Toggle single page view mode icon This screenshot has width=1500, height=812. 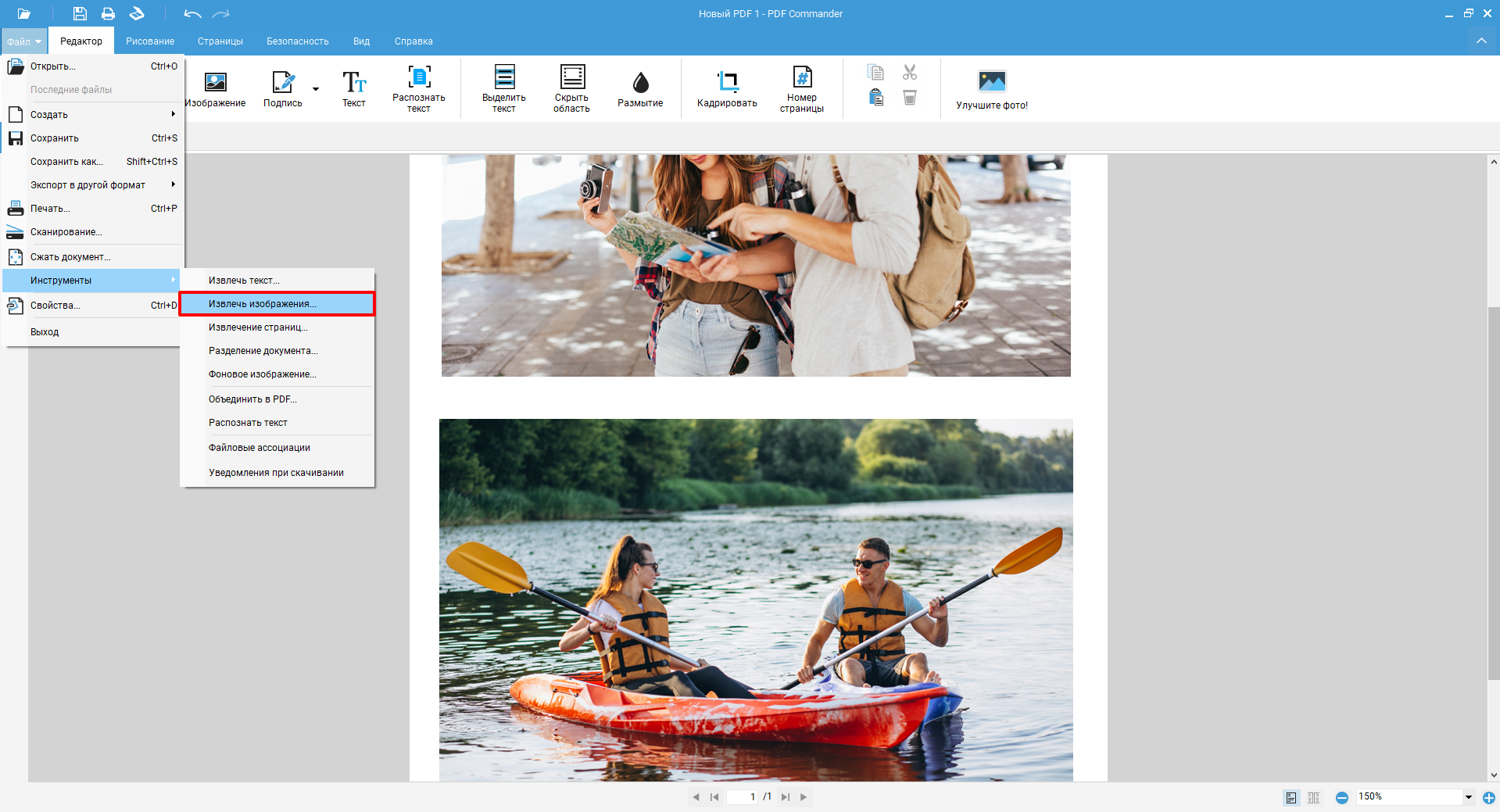(1291, 797)
